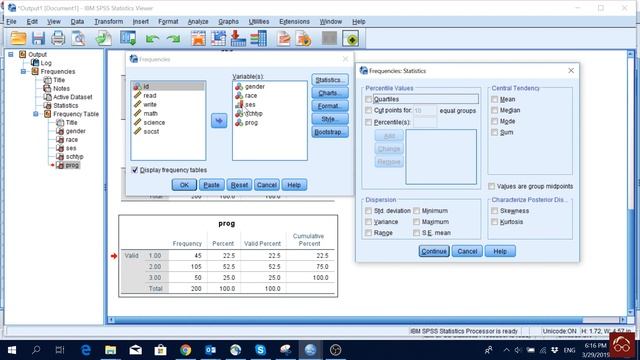Enable Quartiles checkbox

[369, 99]
